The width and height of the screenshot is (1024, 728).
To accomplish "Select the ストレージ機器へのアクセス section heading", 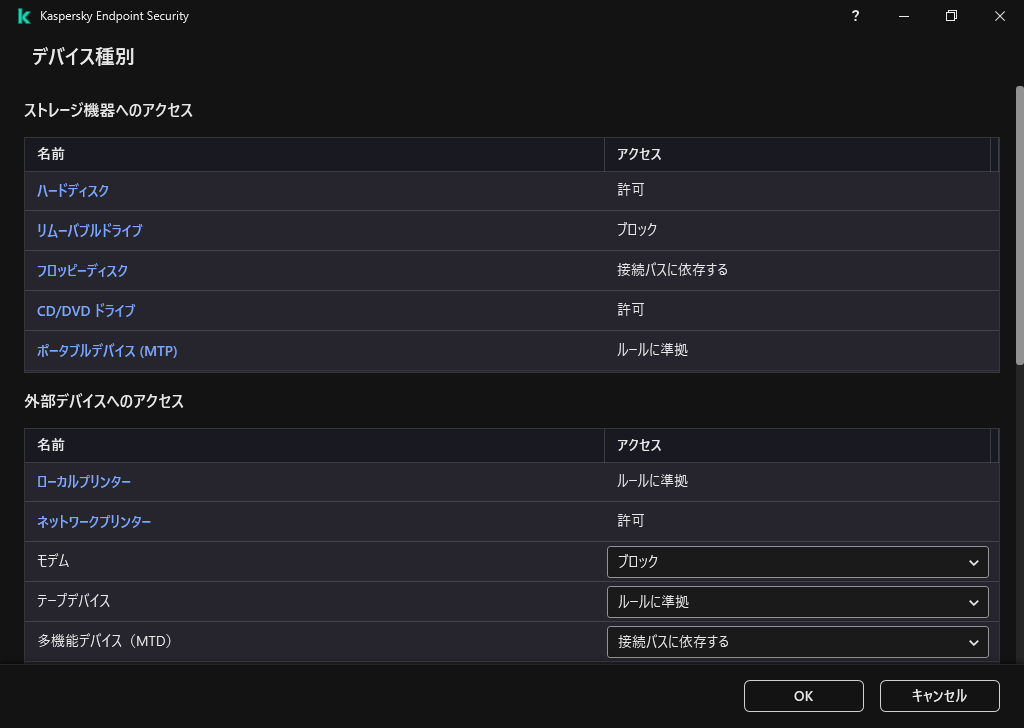I will pyautogui.click(x=110, y=110).
